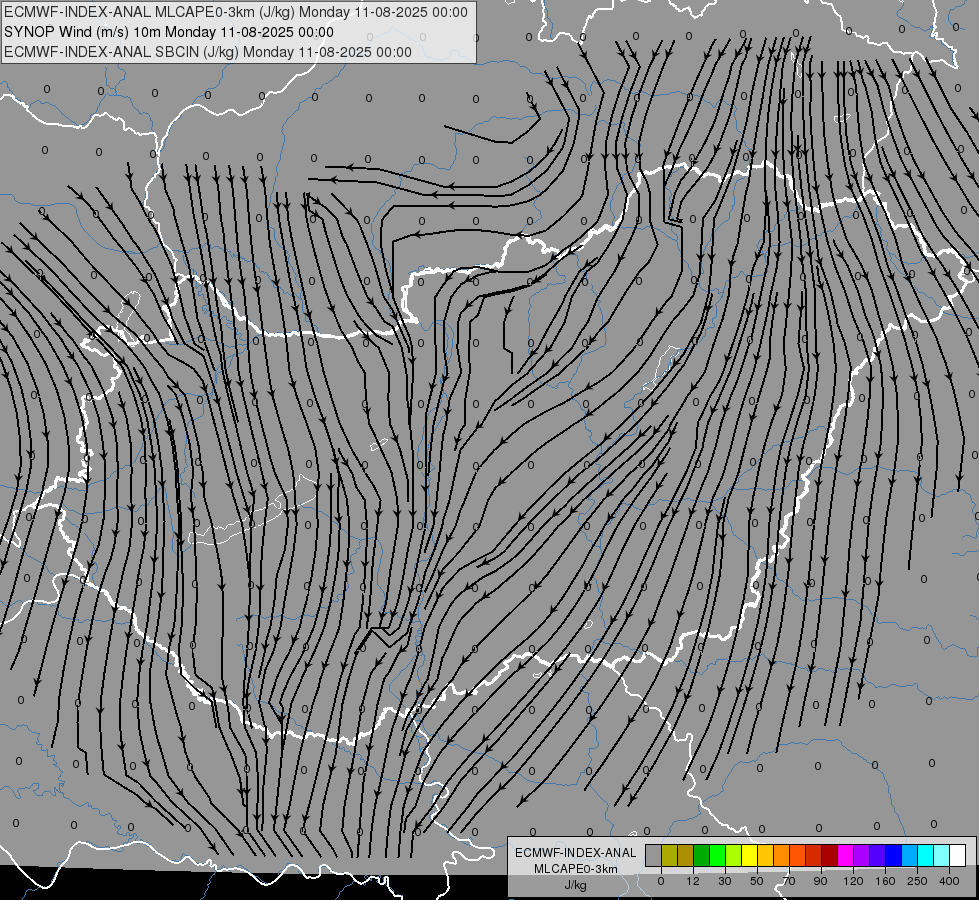Image resolution: width=979 pixels, height=900 pixels.
Task: Click the legend tick value 400
Action: point(949,881)
